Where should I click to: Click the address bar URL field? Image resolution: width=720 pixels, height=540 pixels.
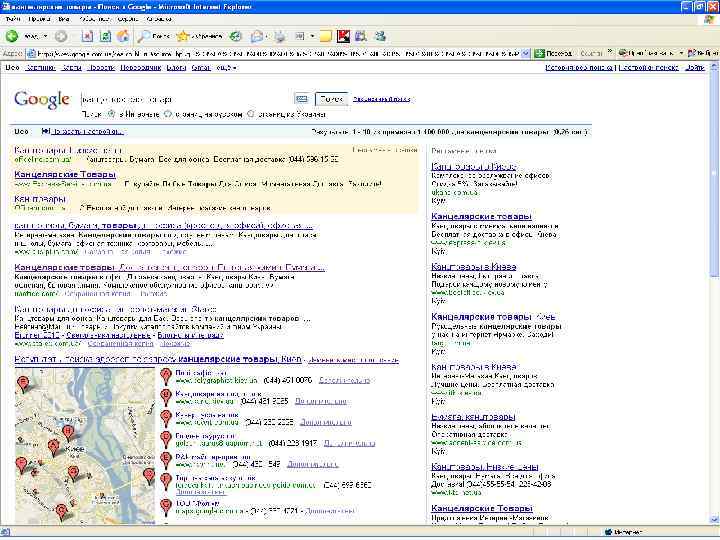point(278,54)
